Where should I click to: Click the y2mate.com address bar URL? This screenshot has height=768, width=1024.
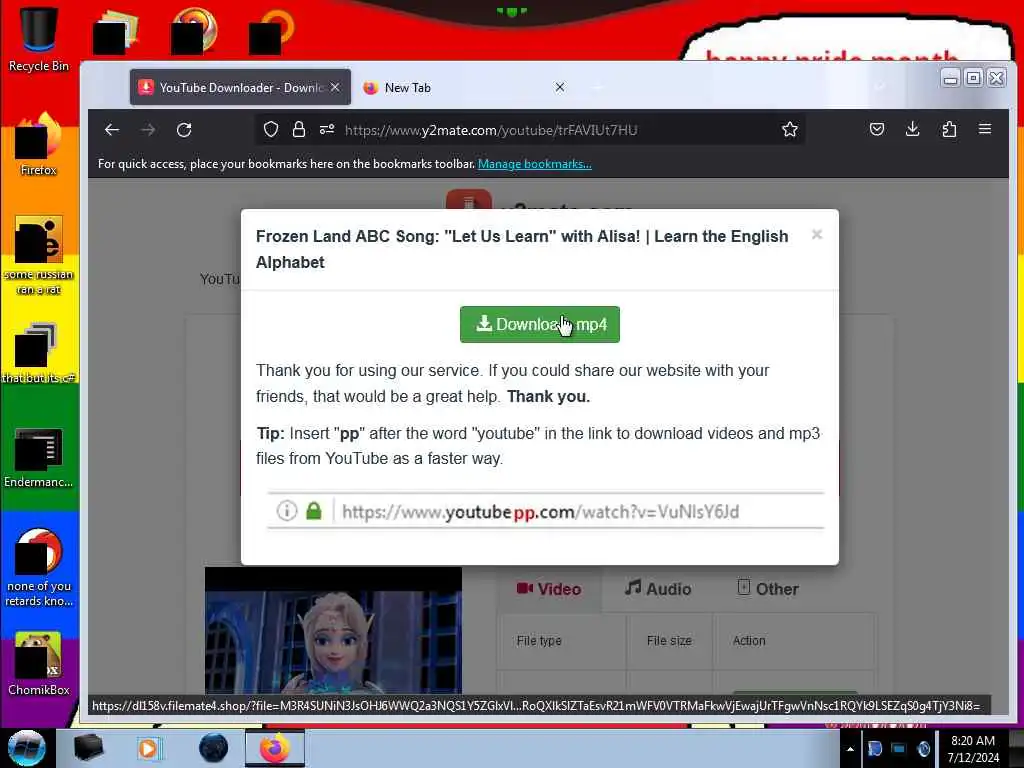coord(491,130)
